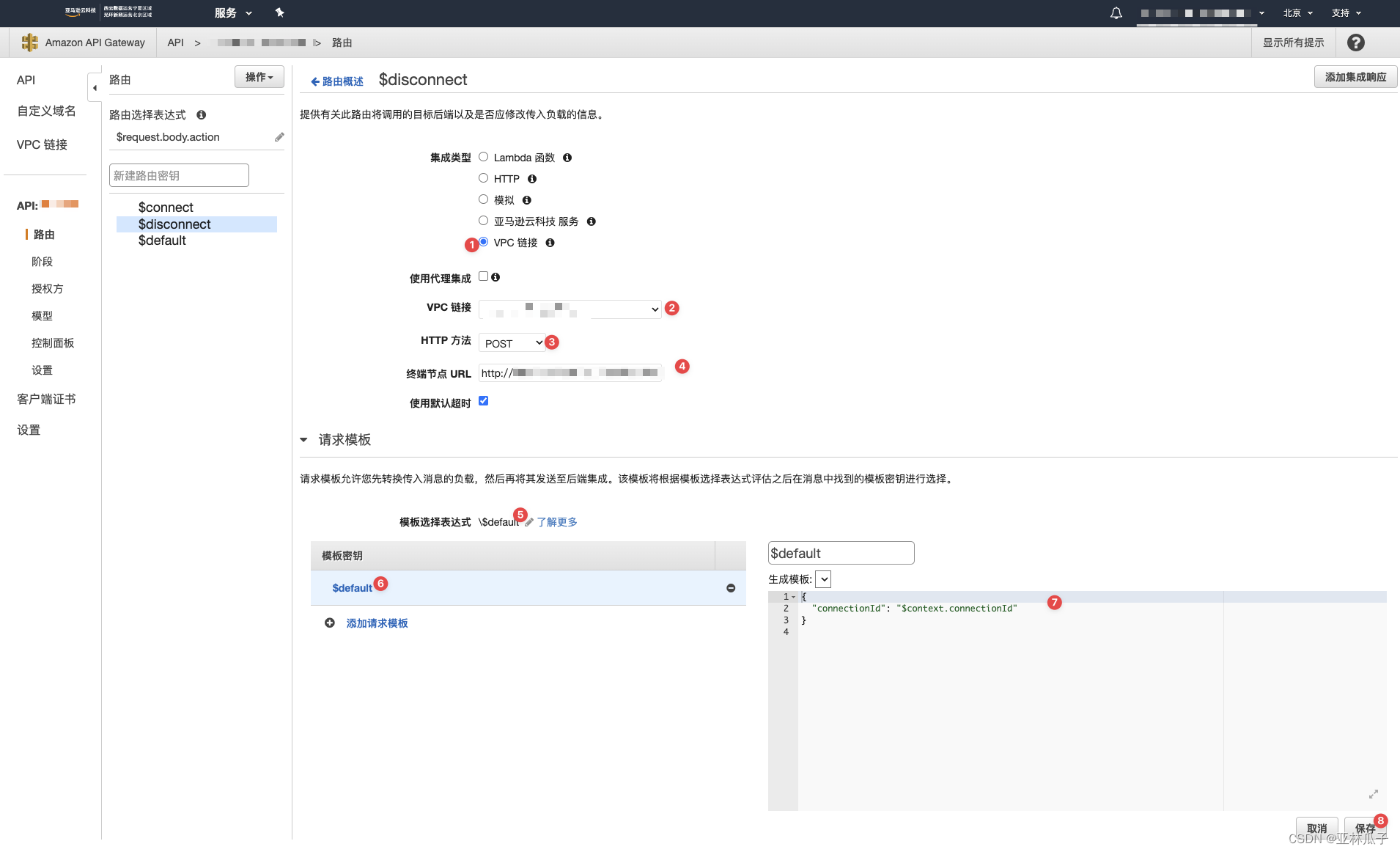Open API in the left navigation
The image size is (1400, 852).
coord(26,80)
